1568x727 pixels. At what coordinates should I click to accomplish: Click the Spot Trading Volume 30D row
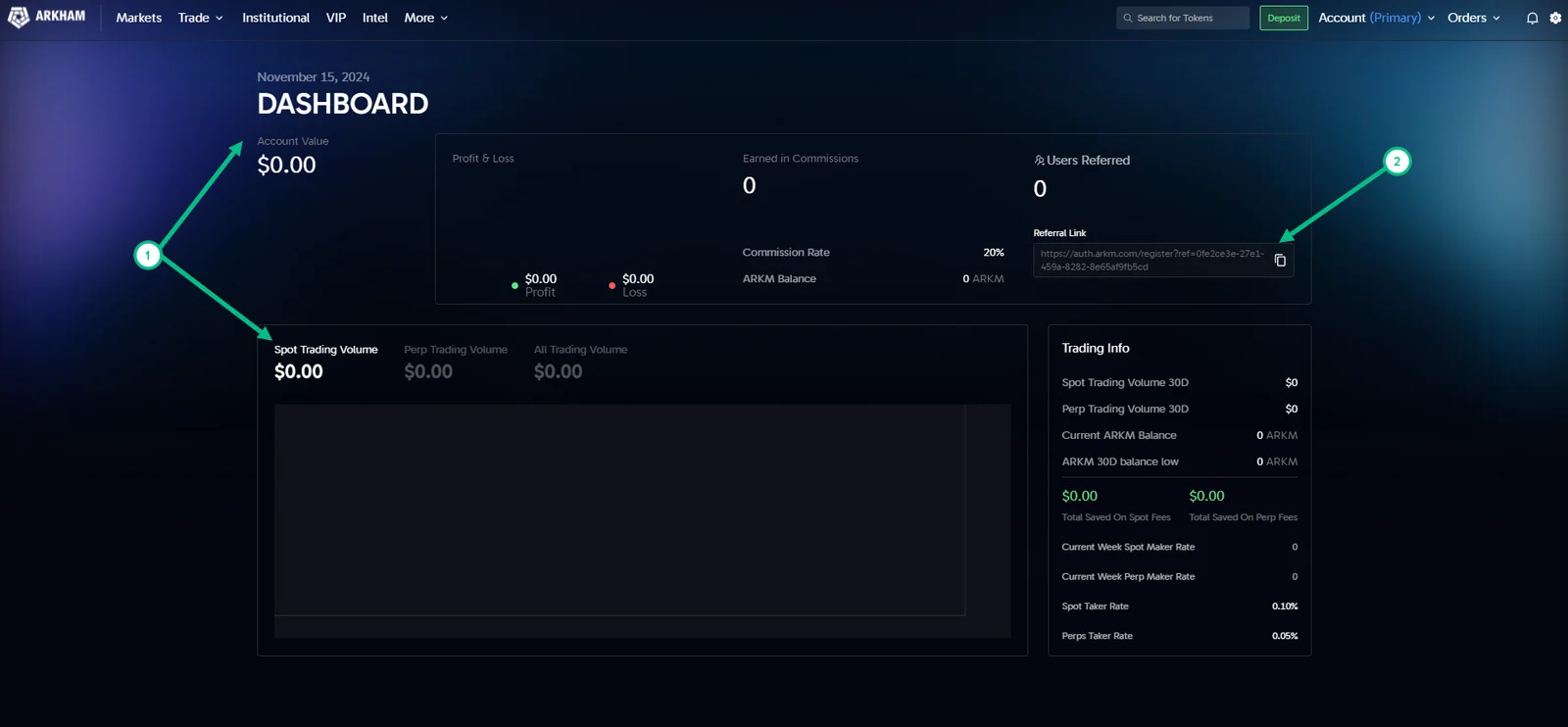pos(1180,382)
